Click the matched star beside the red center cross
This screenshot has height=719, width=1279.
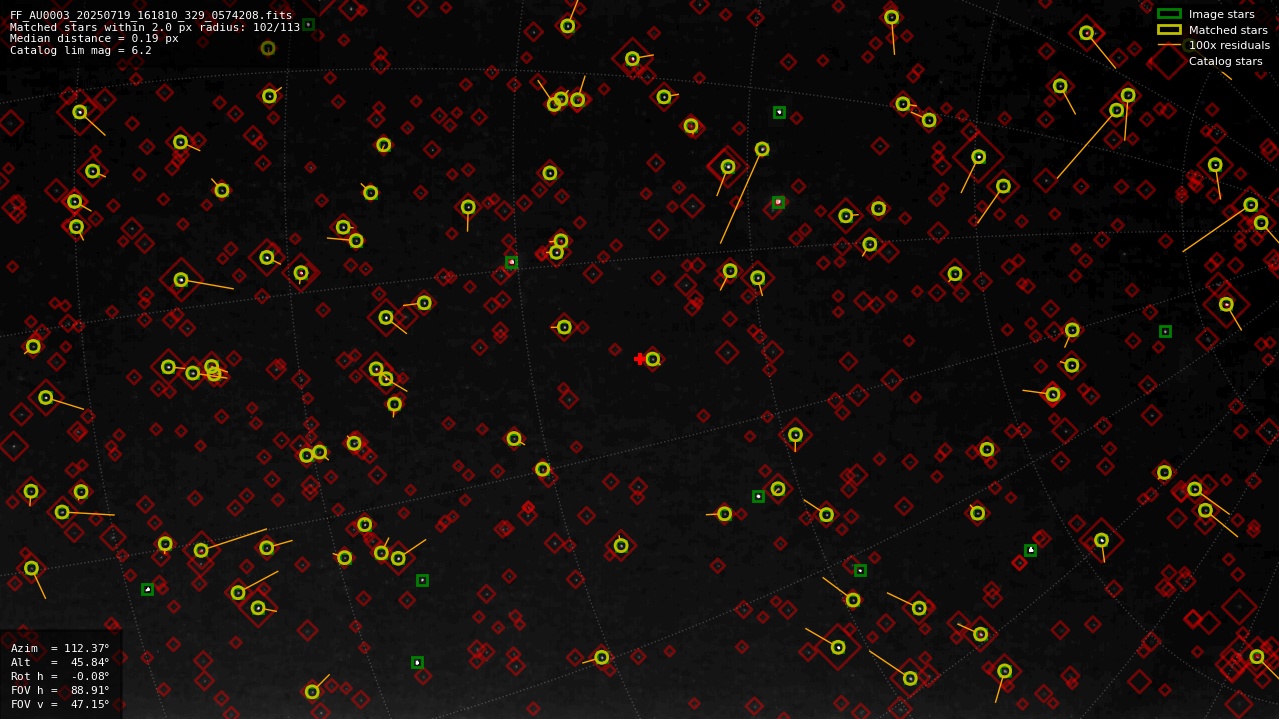[x=653, y=359]
